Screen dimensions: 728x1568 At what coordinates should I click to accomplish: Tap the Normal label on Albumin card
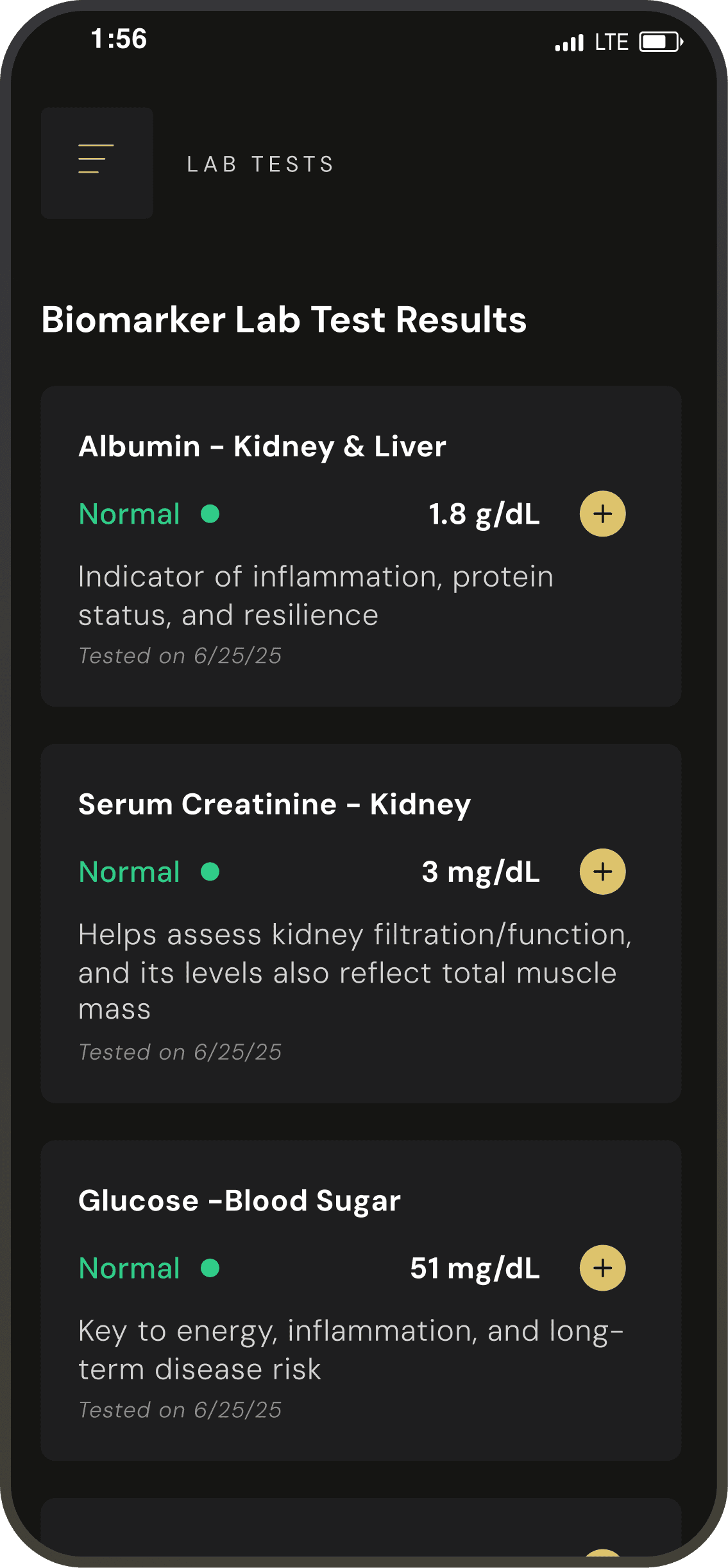129,514
